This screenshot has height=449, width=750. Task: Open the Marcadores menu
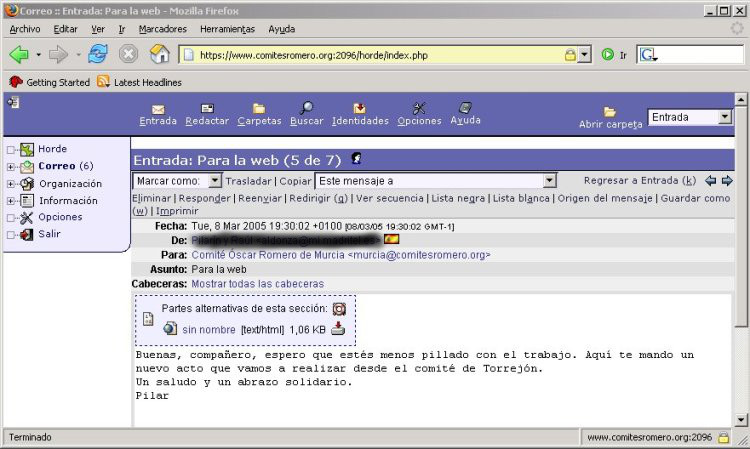click(x=162, y=29)
